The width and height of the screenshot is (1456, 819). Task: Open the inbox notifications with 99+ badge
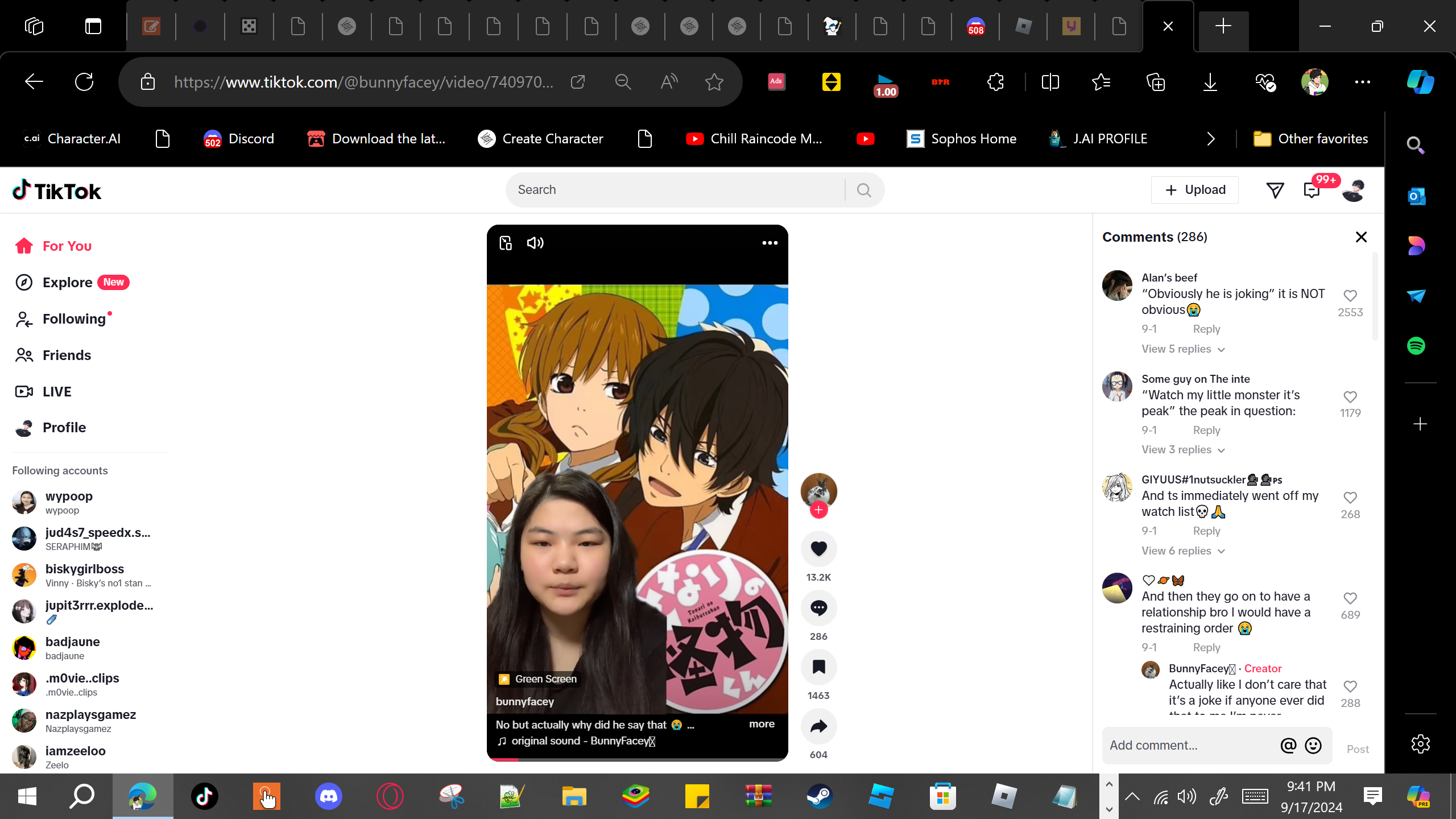1312,190
